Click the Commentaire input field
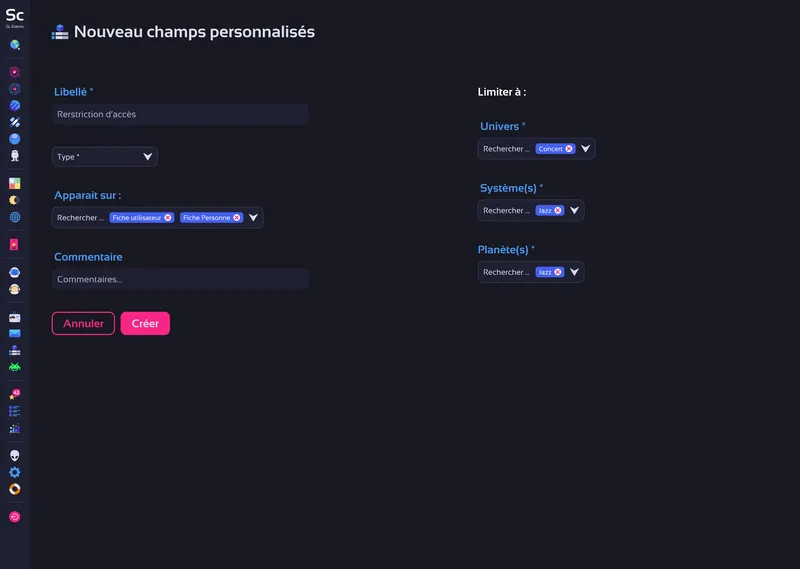The height and width of the screenshot is (569, 800). coord(180,279)
